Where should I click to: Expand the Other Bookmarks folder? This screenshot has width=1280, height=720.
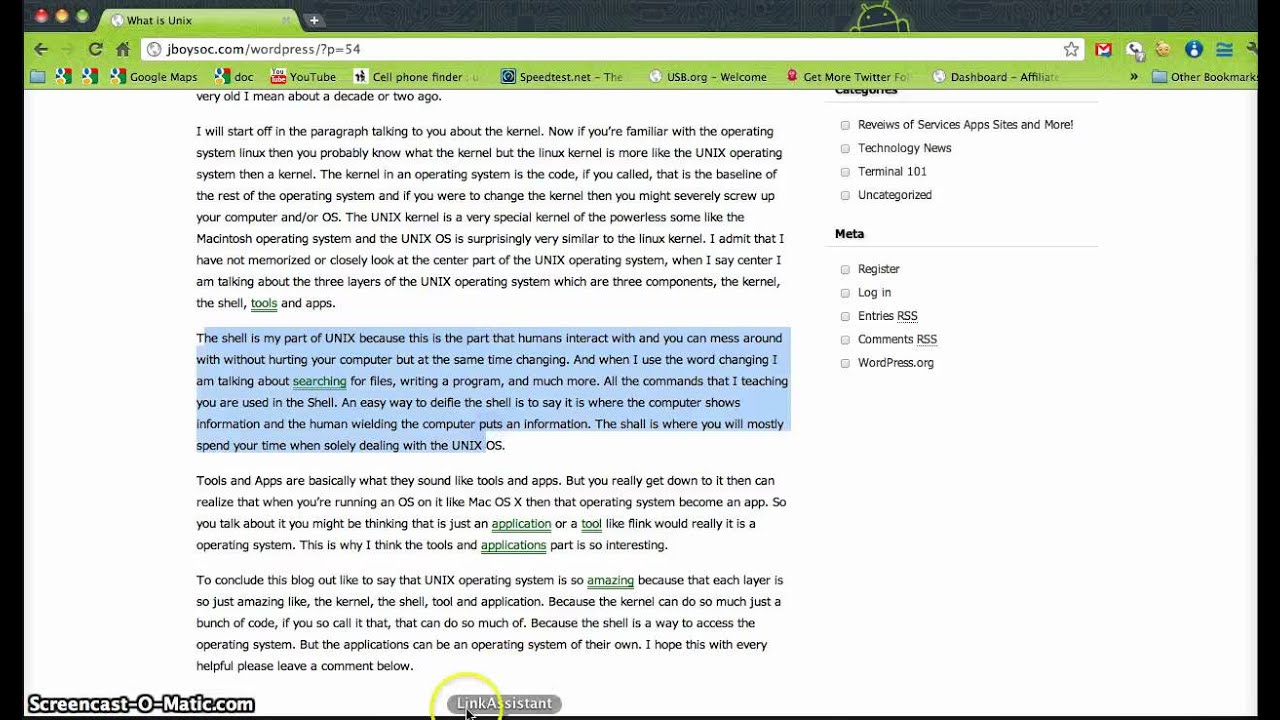tap(1204, 77)
